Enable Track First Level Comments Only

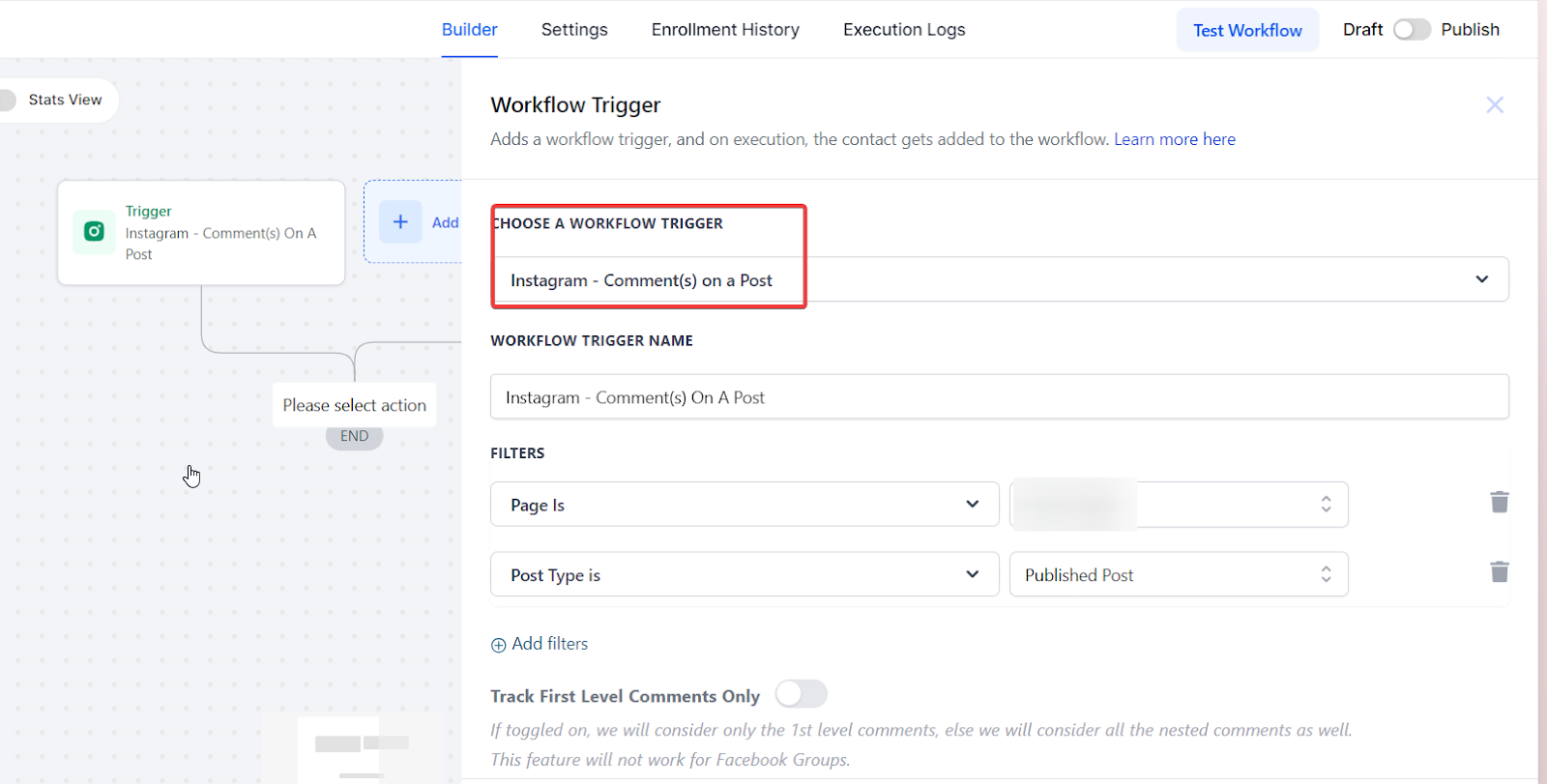(x=802, y=694)
